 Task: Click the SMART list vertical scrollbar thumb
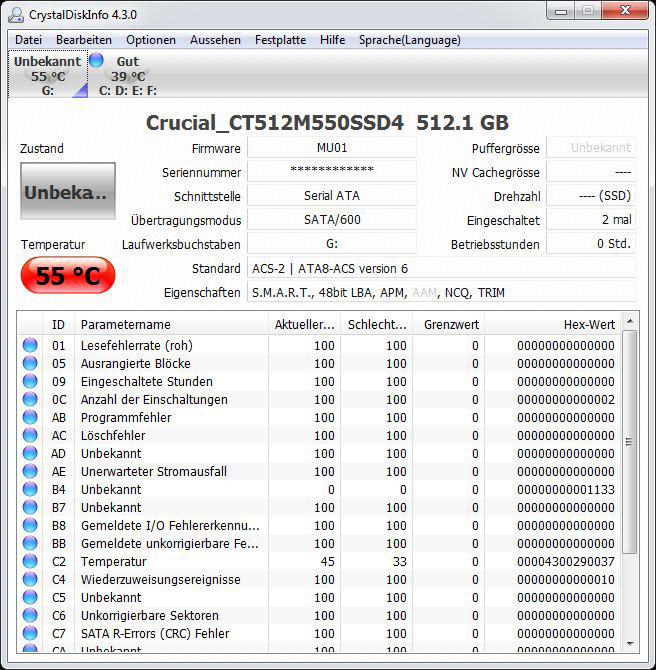coord(630,442)
